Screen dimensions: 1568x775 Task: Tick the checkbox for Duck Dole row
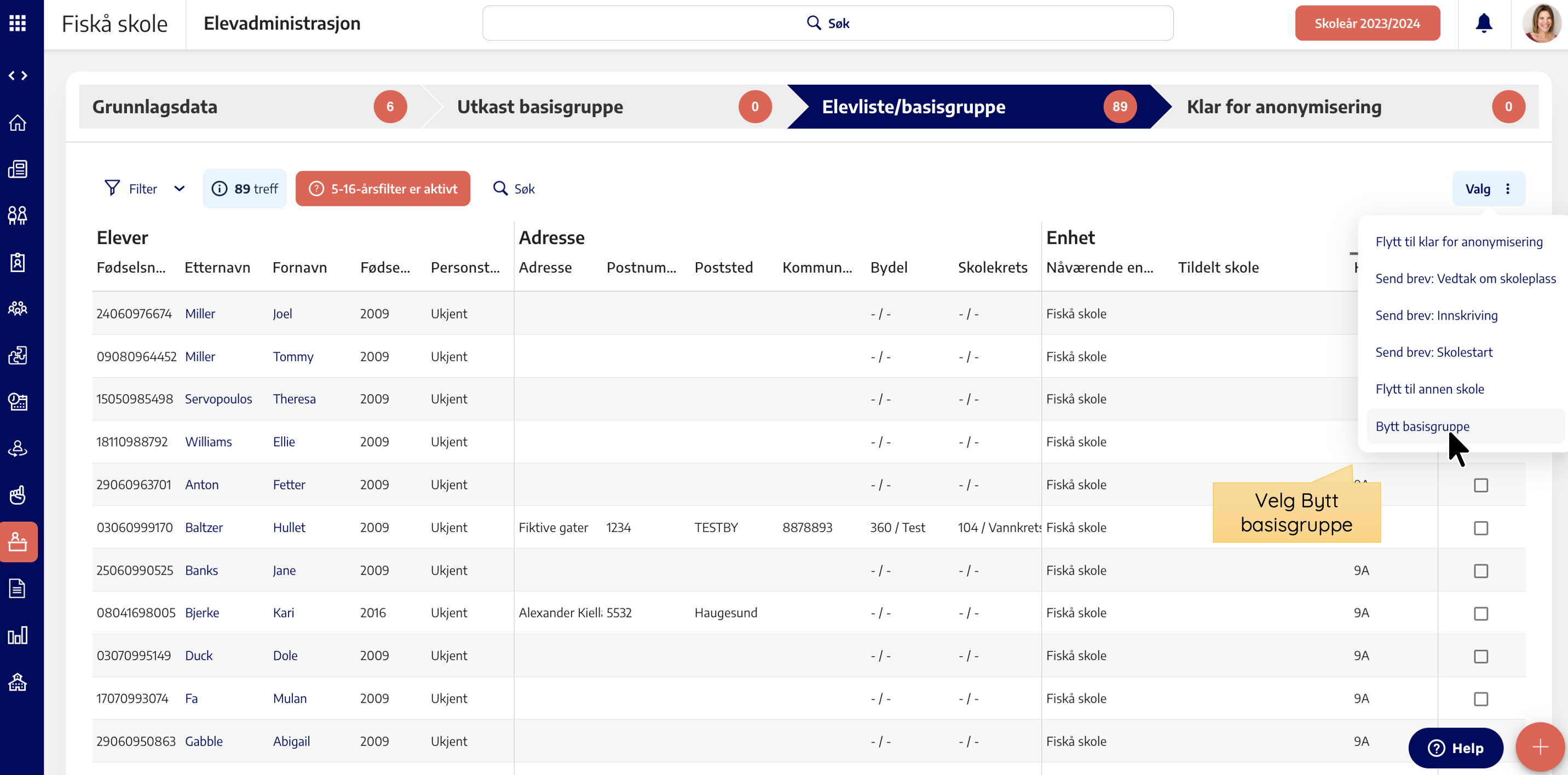click(1480, 656)
